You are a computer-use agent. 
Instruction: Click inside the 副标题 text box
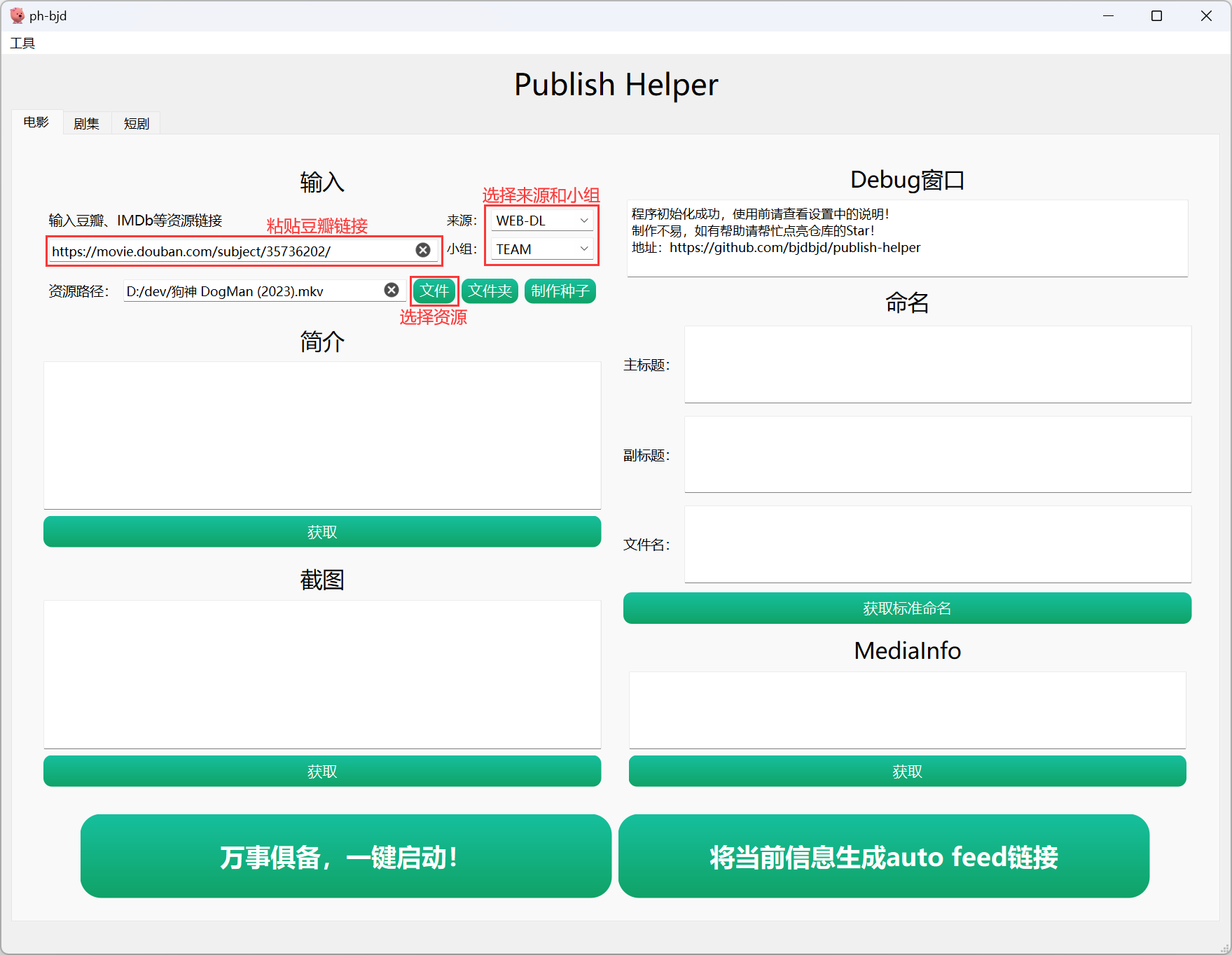click(938, 454)
